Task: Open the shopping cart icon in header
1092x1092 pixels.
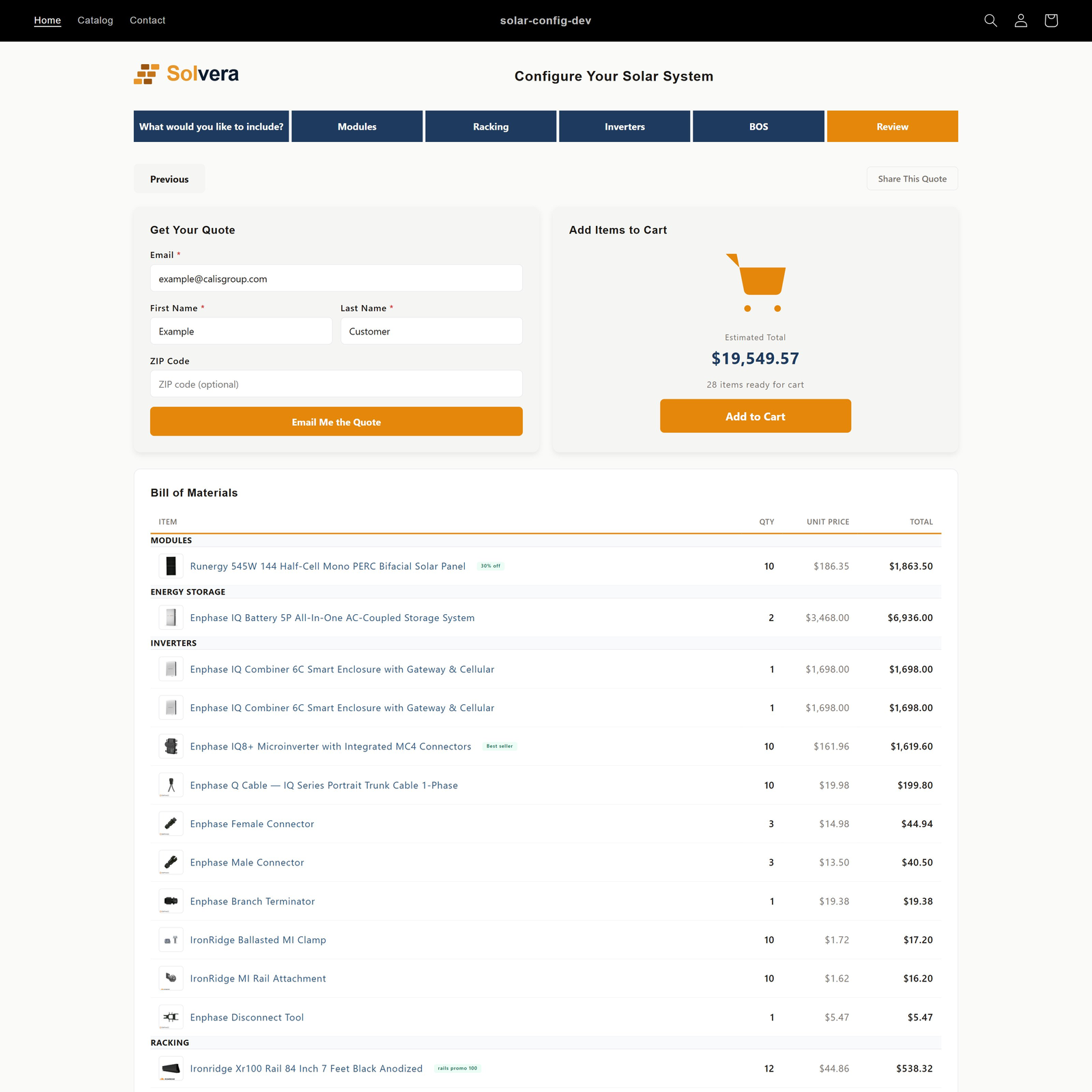Action: click(1051, 20)
